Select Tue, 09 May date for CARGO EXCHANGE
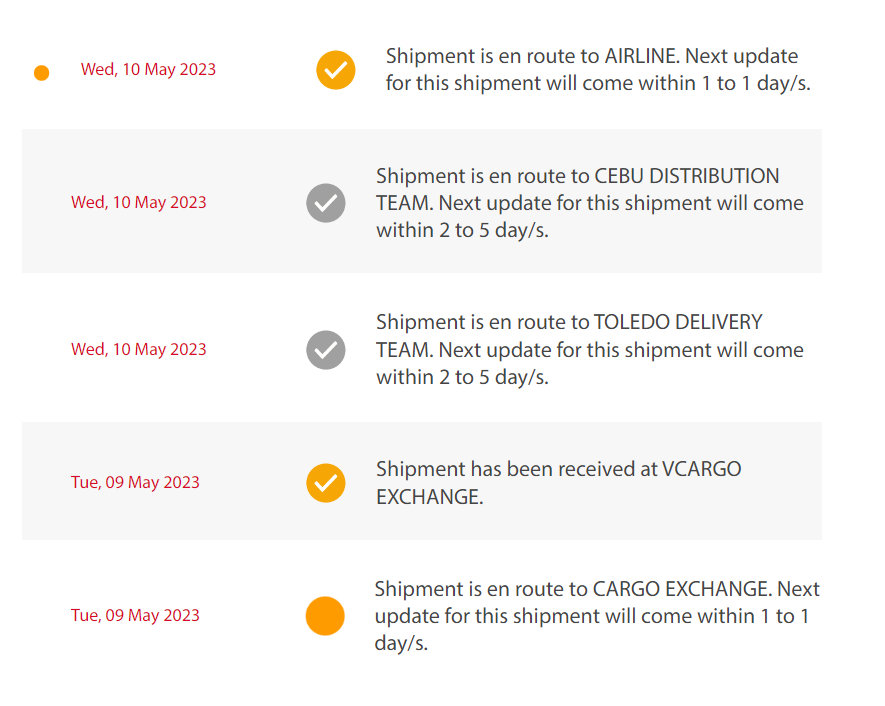 [135, 615]
